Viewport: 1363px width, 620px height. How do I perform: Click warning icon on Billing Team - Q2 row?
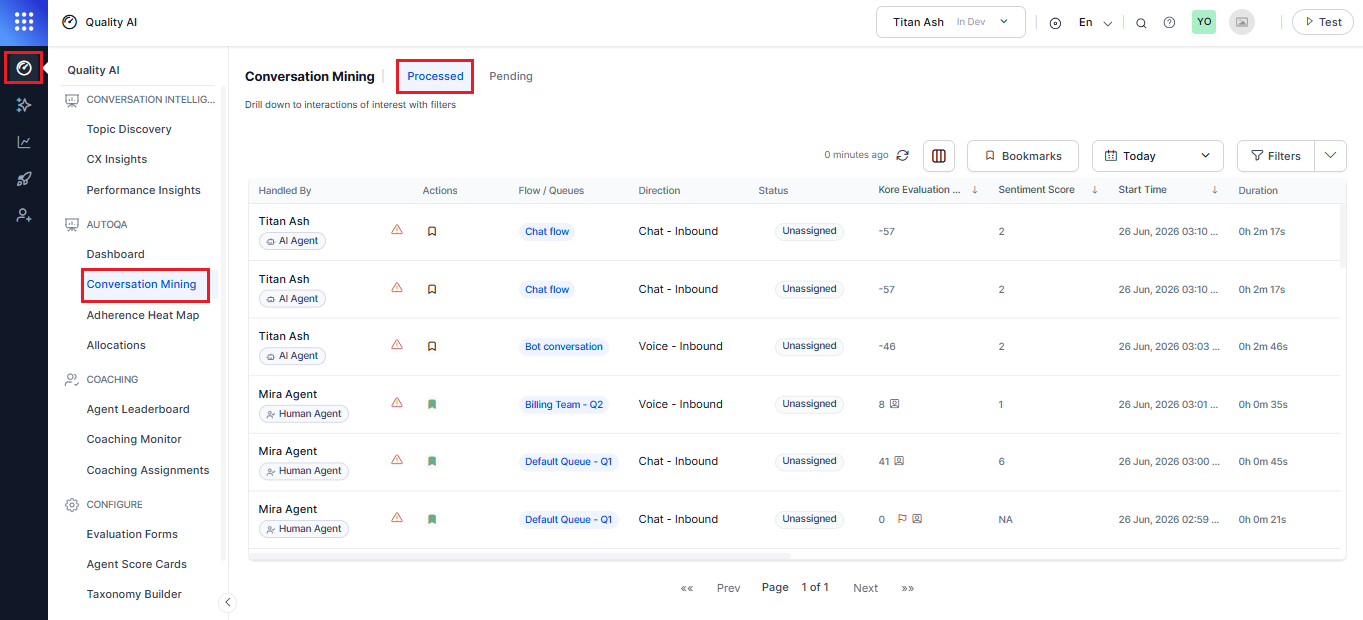(x=397, y=403)
